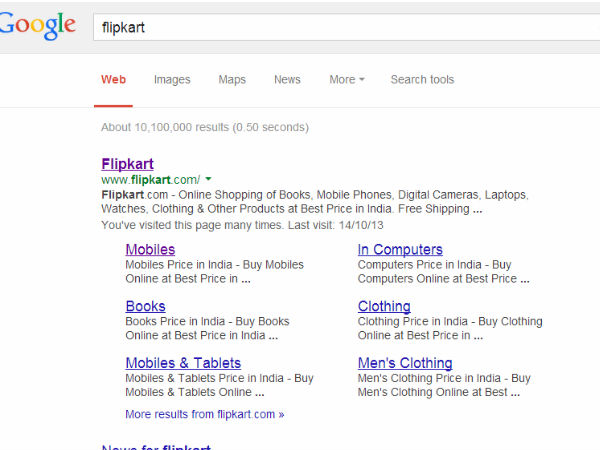Screen dimensions: 600x450
Task: Open the Mobiles sitelink
Action: 150,249
